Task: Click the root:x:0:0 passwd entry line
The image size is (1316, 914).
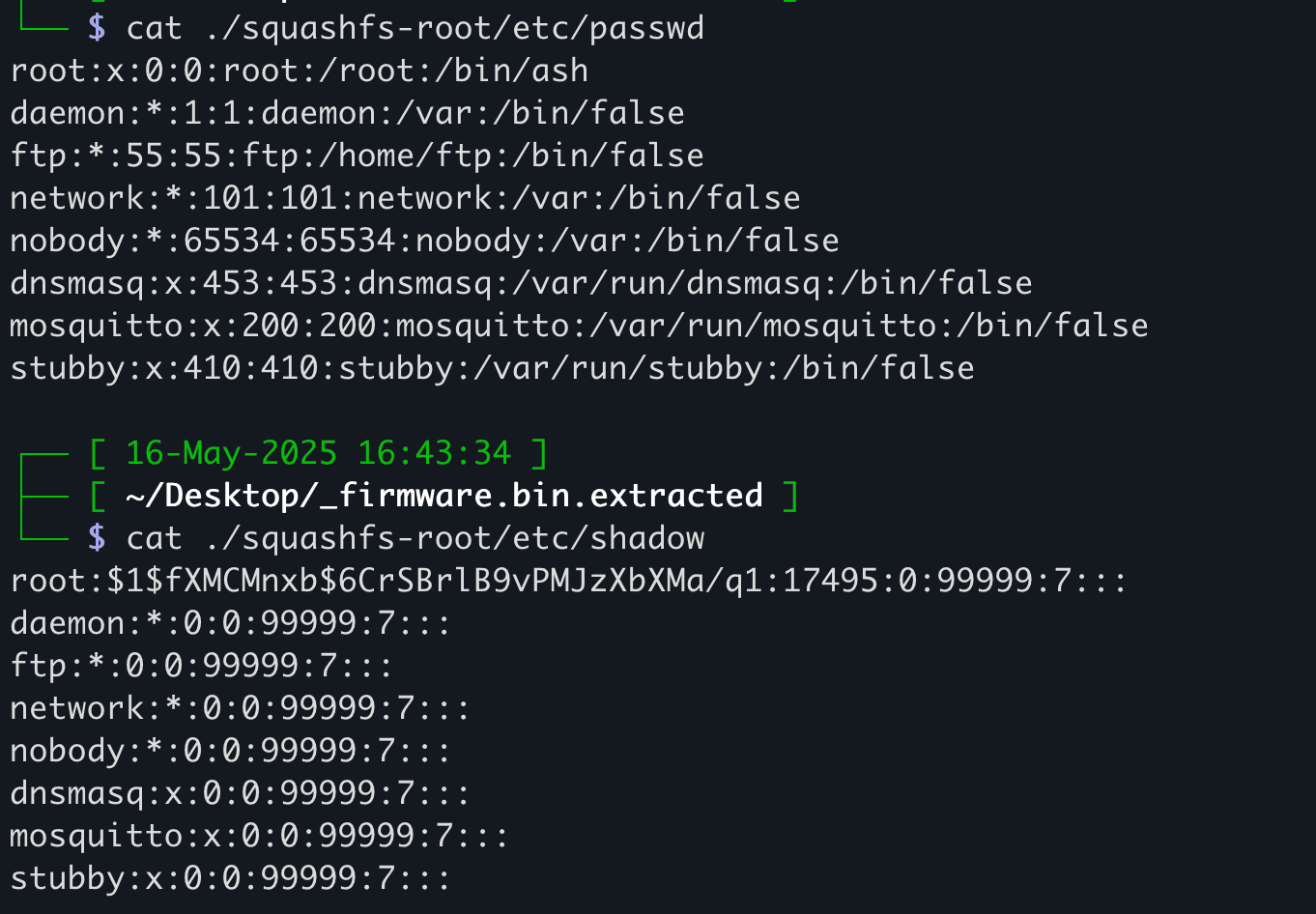Action: pyautogui.click(x=299, y=71)
